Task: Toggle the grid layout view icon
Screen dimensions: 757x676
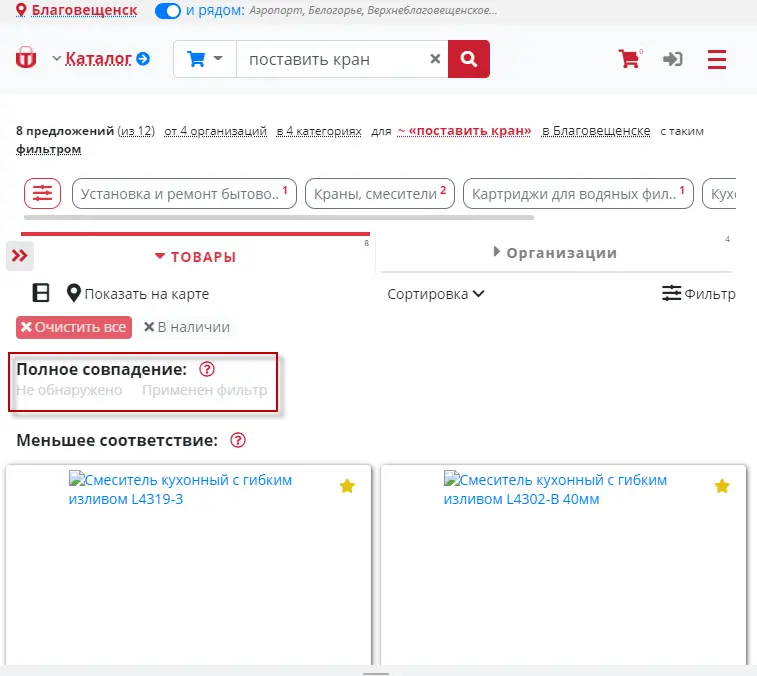Action: [x=41, y=293]
